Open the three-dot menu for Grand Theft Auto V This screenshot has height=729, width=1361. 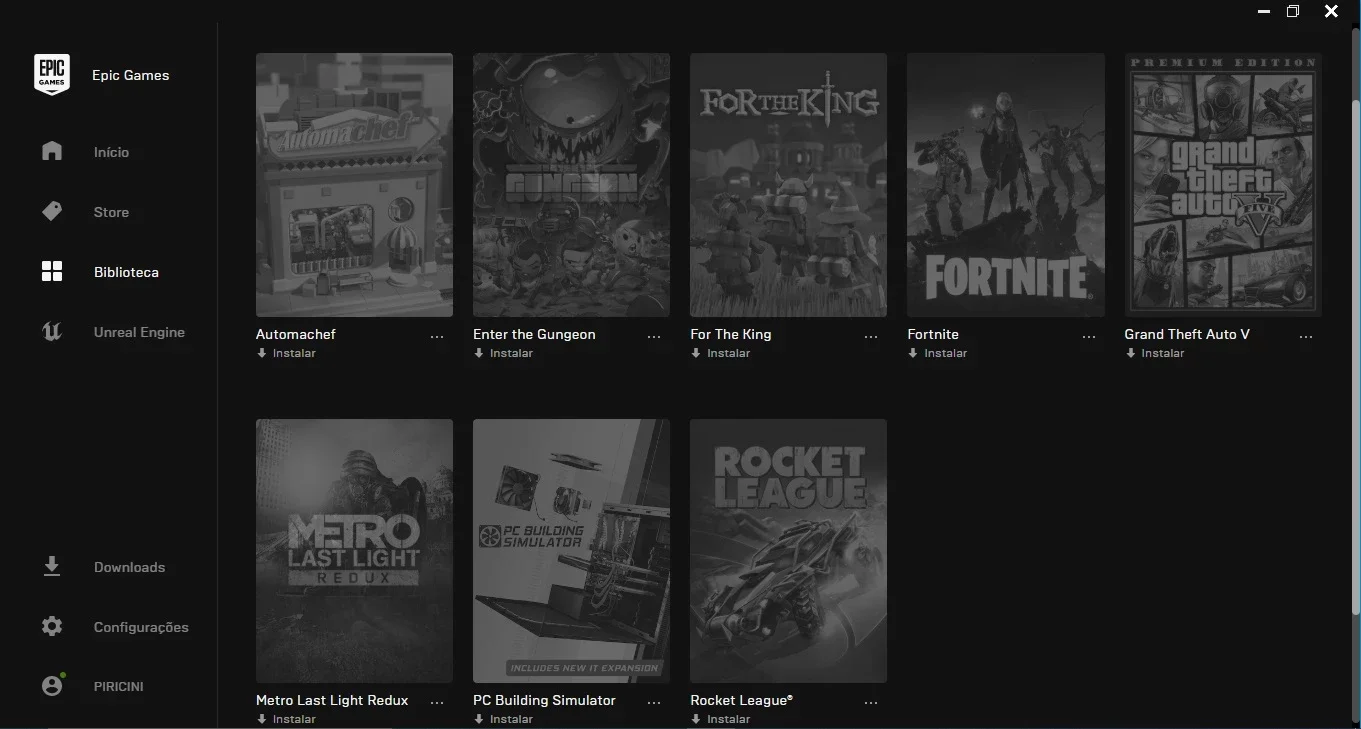tap(1306, 337)
